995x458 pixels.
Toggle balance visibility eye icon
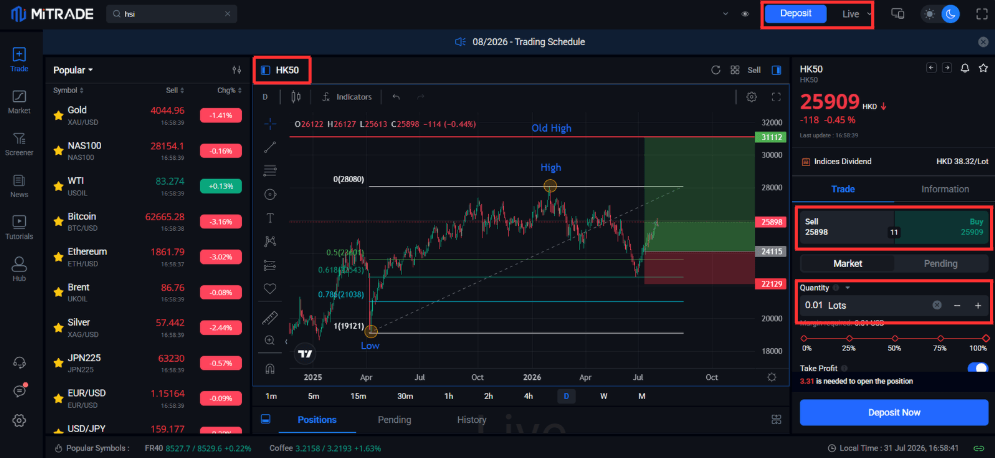point(745,14)
